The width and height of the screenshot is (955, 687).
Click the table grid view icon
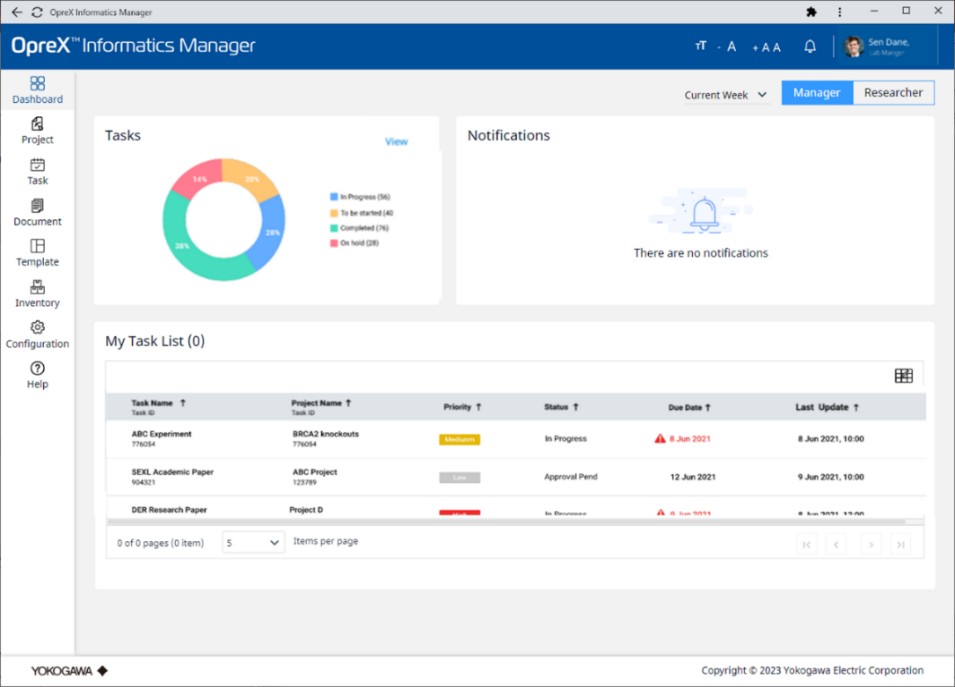[903, 376]
